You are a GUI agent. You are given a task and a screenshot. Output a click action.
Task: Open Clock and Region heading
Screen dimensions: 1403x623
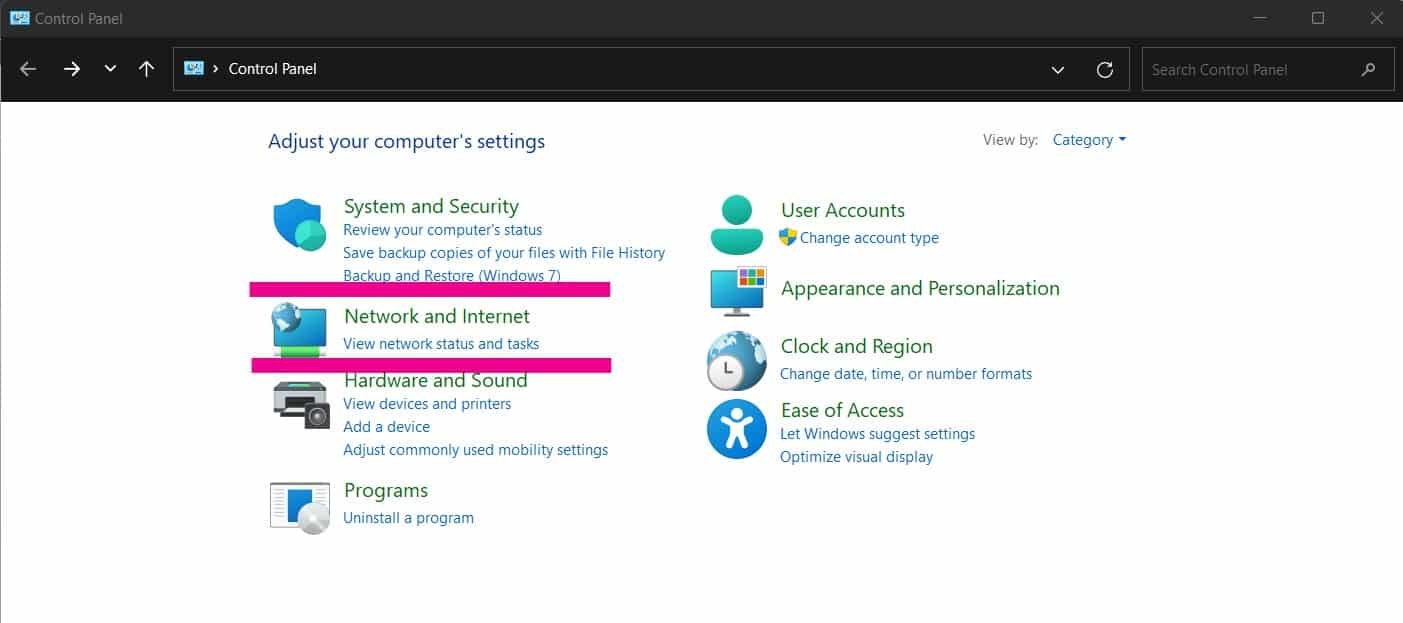pyautogui.click(x=857, y=346)
